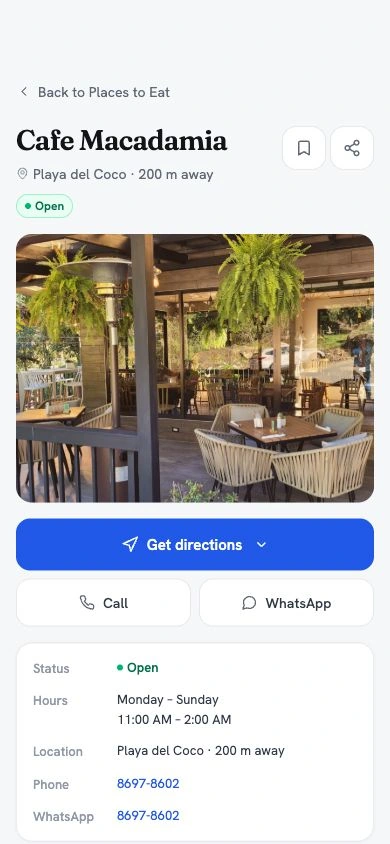Open the WhatsApp number 8697-8602 link

point(148,816)
